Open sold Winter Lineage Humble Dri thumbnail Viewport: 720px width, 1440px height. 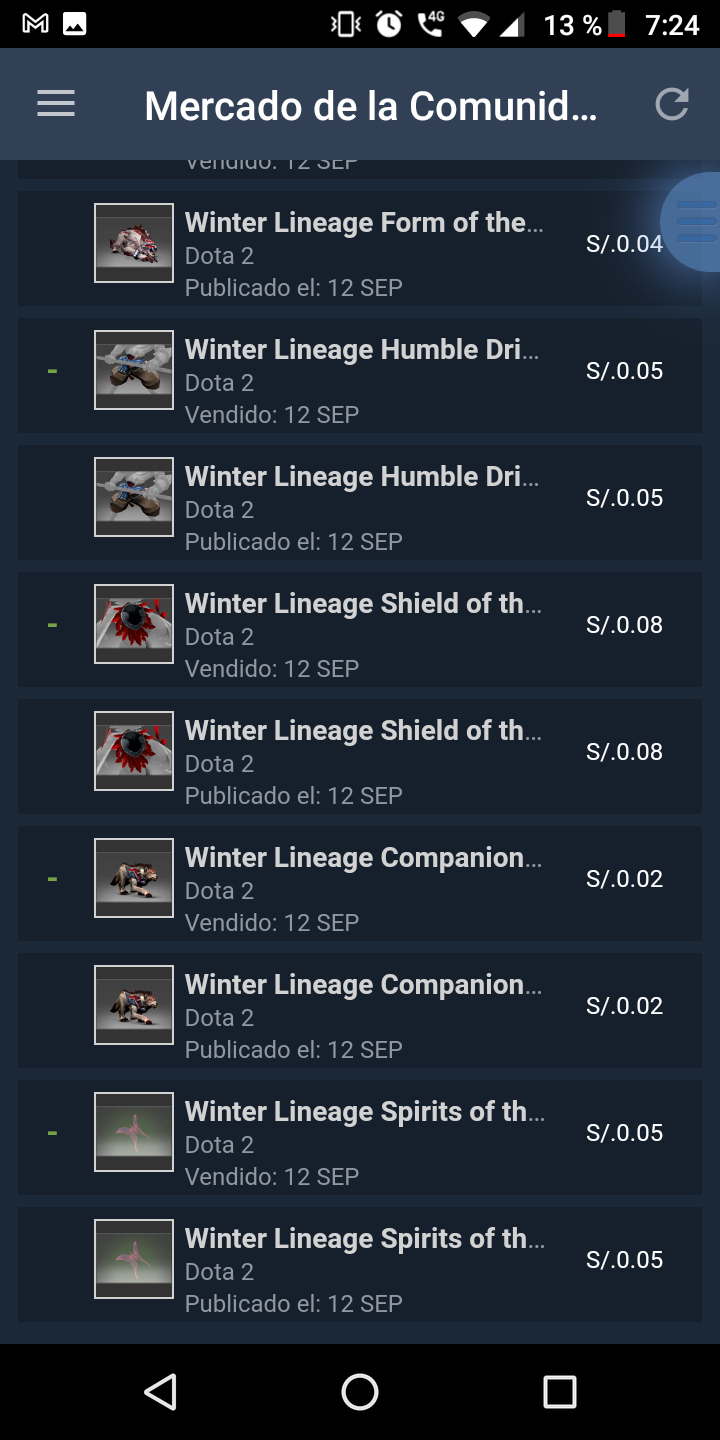tap(134, 370)
